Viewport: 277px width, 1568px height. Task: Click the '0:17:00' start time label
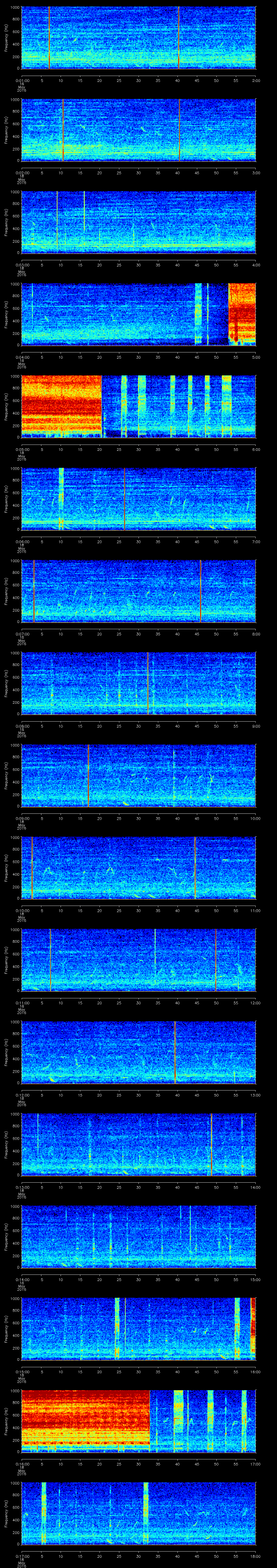click(22, 1556)
